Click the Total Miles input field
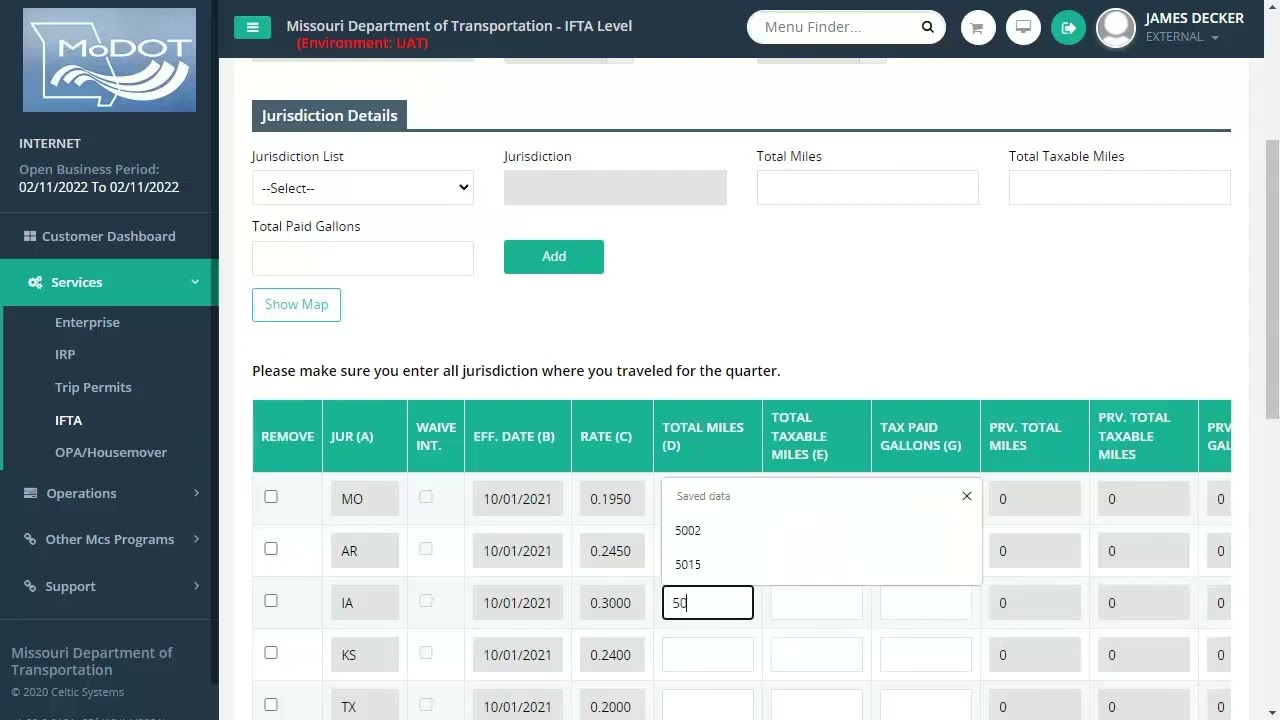This screenshot has height=720, width=1280. (x=867, y=188)
